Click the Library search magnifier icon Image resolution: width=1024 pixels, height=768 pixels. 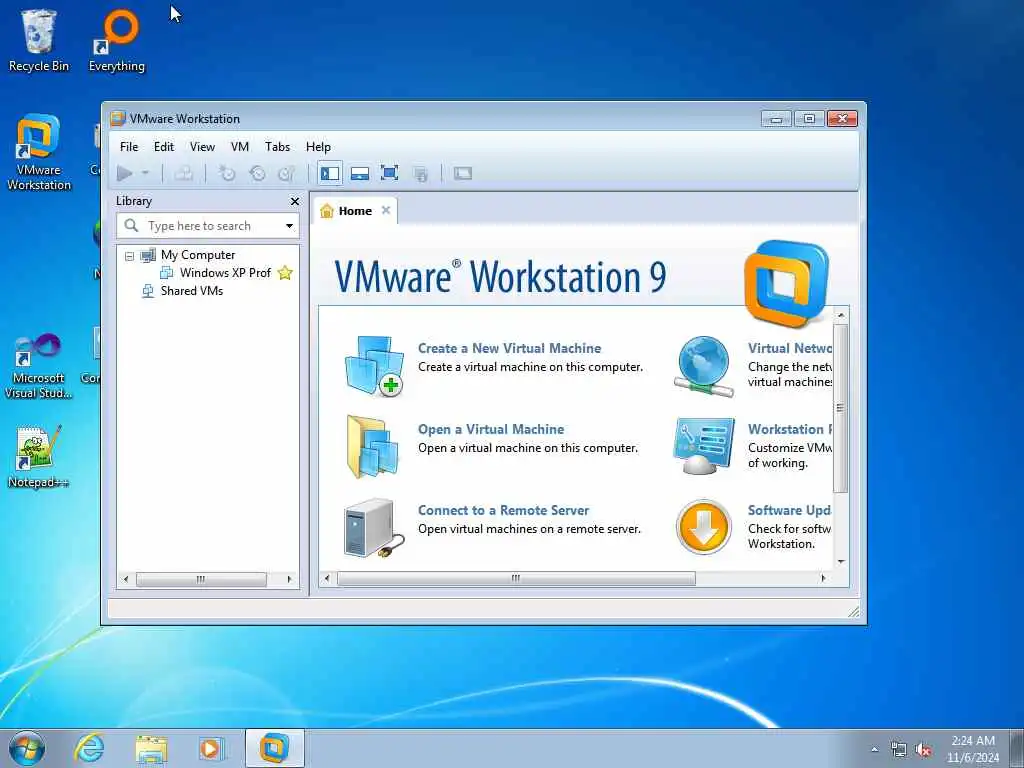pyautogui.click(x=131, y=225)
